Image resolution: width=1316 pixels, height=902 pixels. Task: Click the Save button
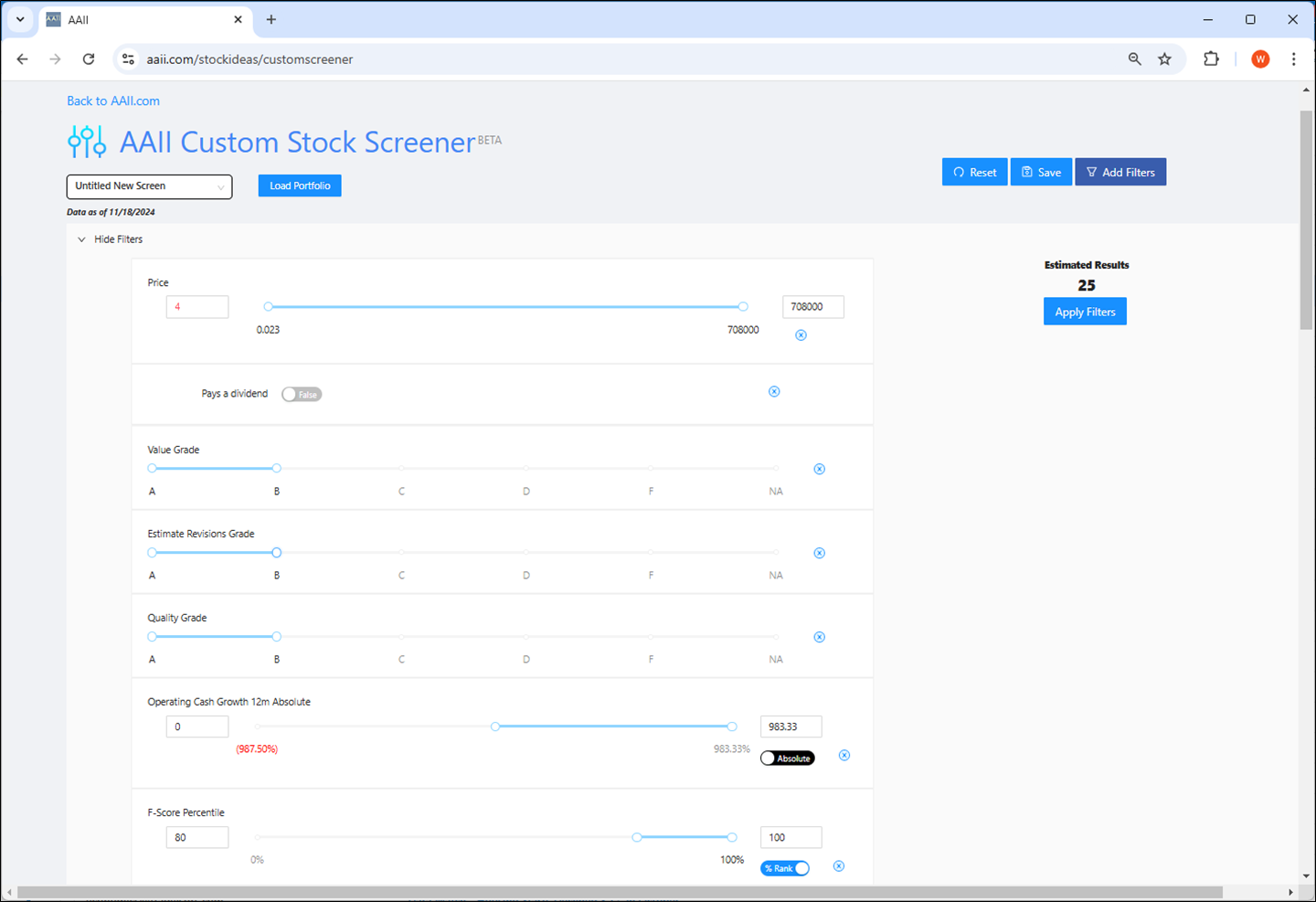pyautogui.click(x=1041, y=172)
